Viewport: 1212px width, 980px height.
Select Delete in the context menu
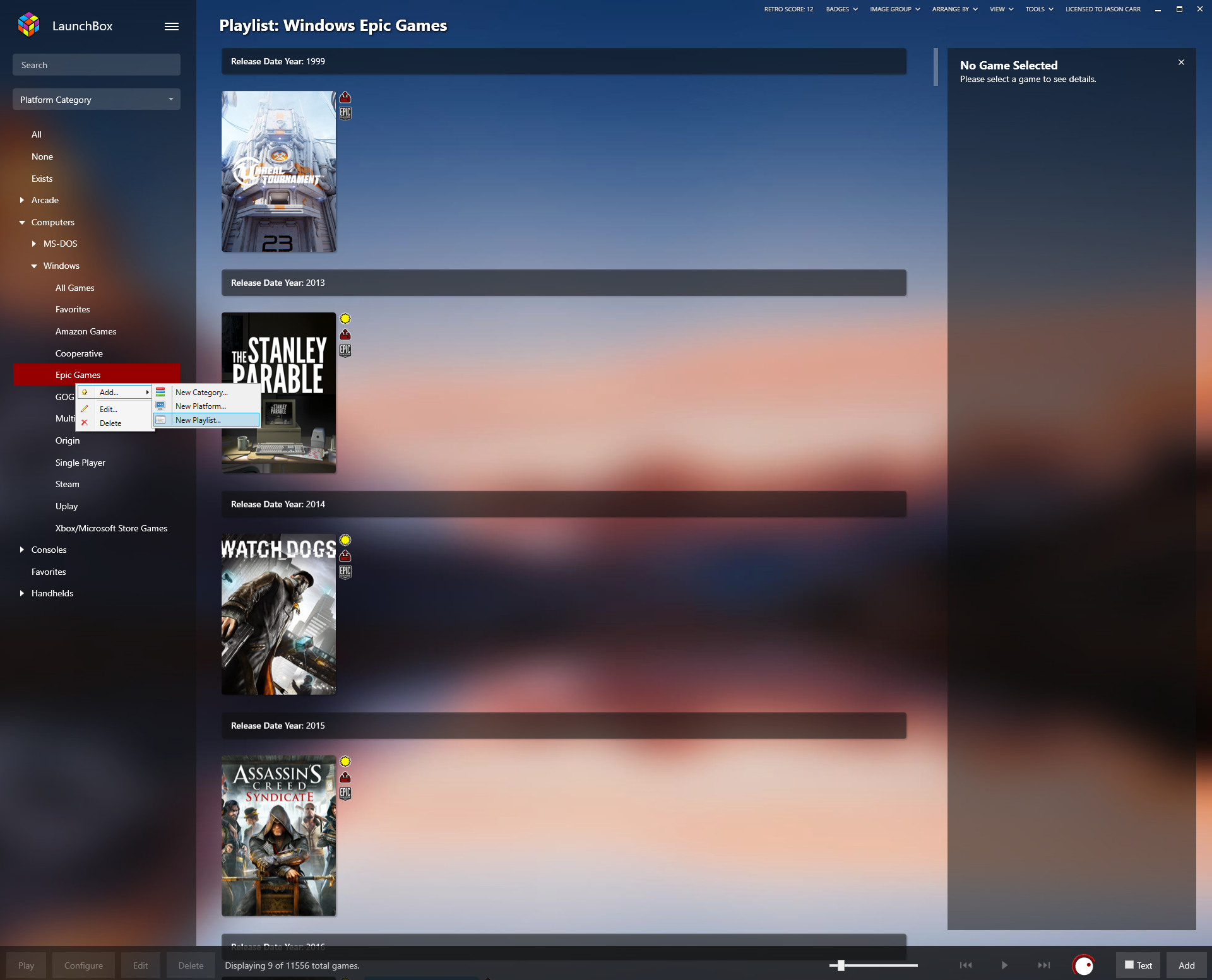[x=114, y=423]
